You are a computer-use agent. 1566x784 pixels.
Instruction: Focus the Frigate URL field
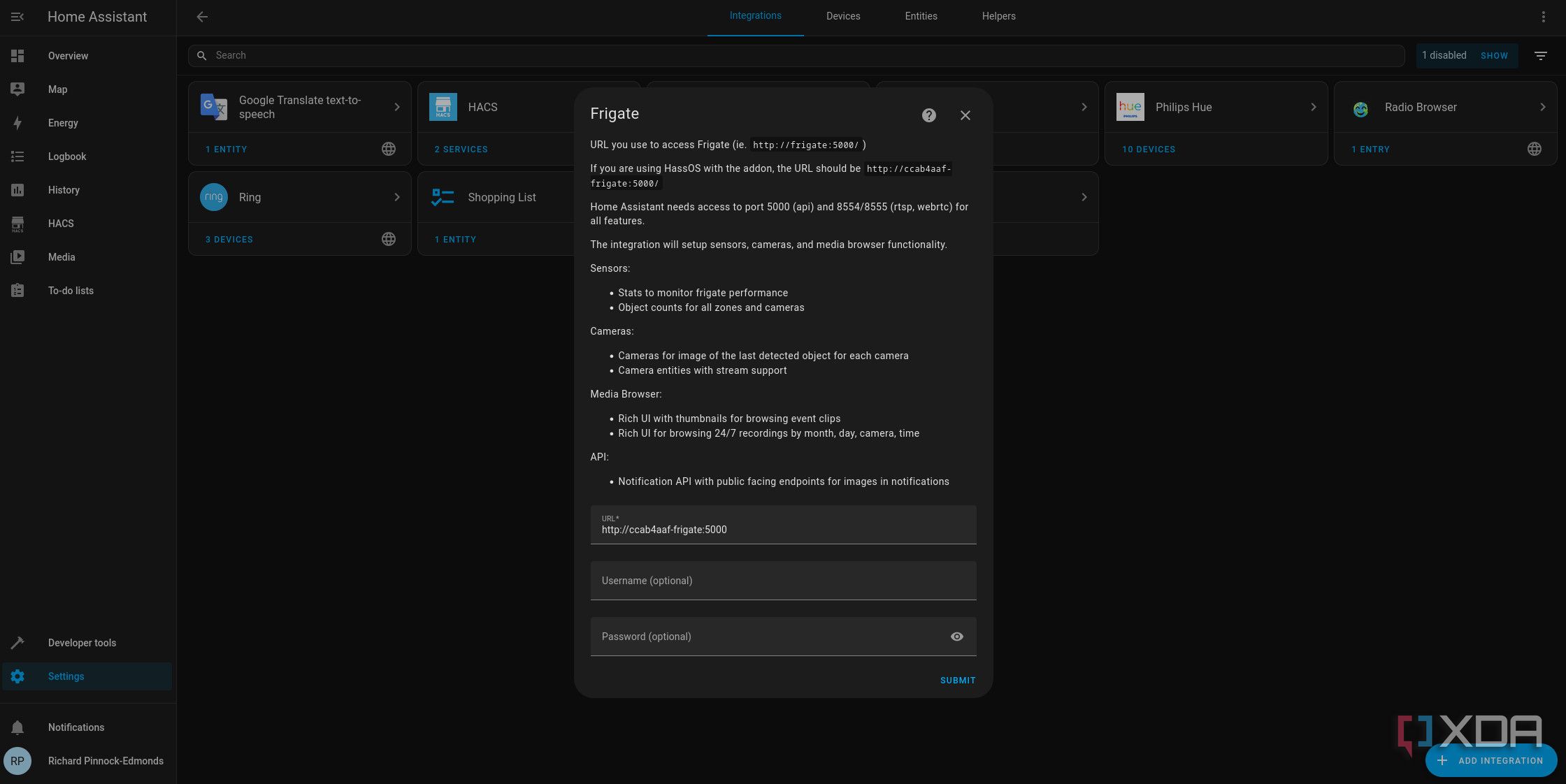pyautogui.click(x=783, y=525)
